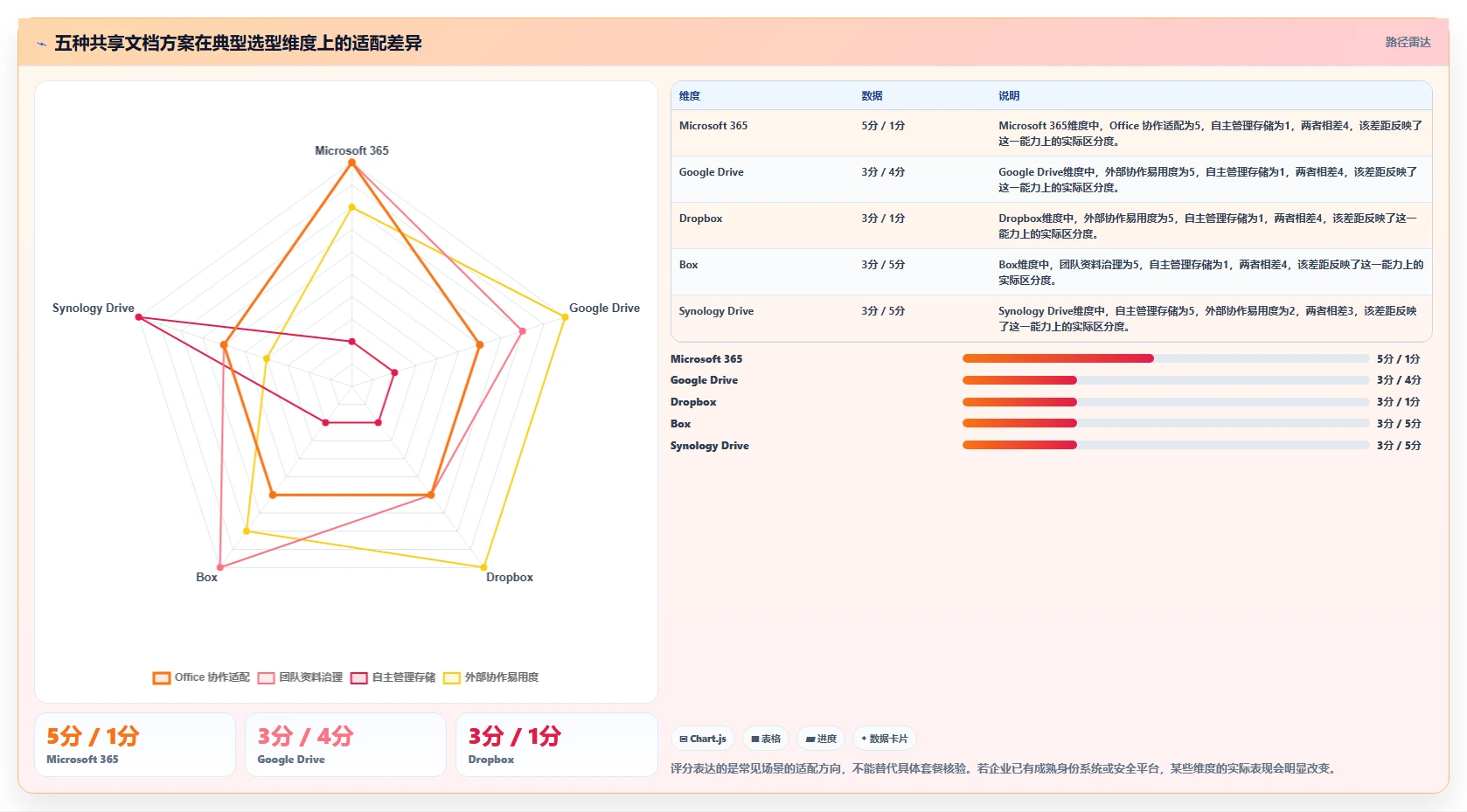Image resolution: width=1467 pixels, height=812 pixels.
Task: Click the Box progress bar
Action: pos(1165,423)
